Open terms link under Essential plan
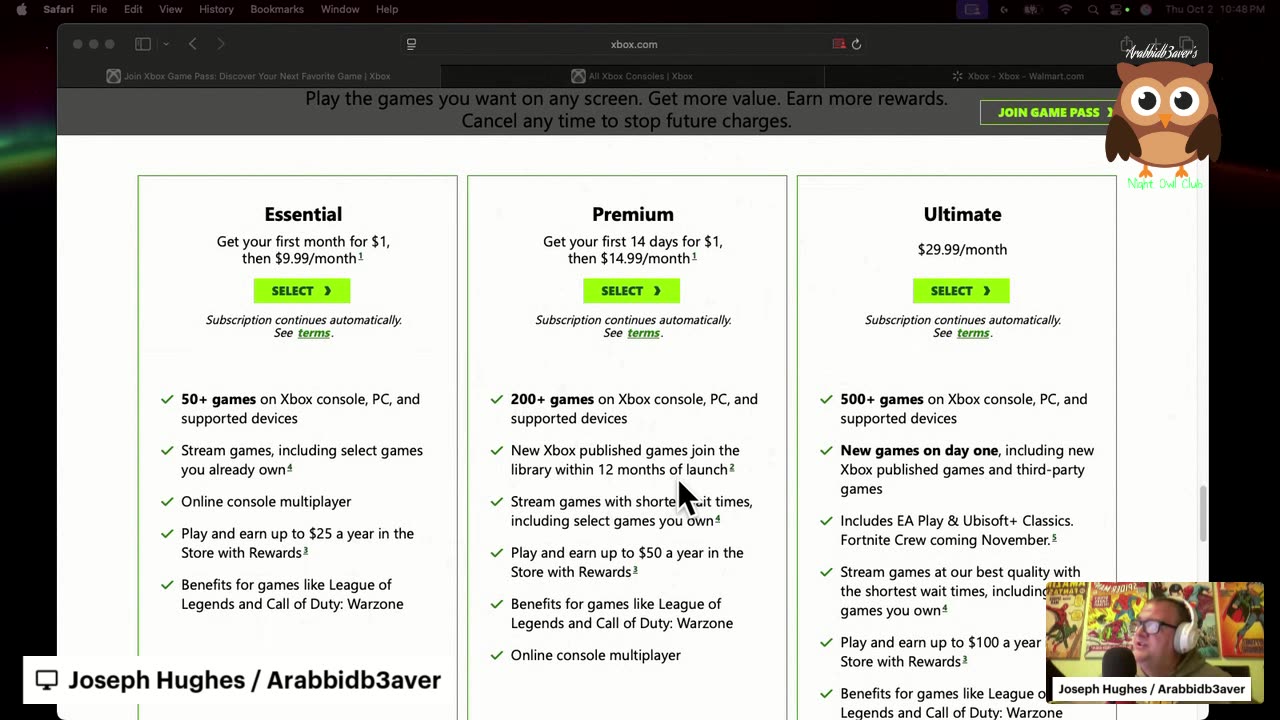Image resolution: width=1280 pixels, height=720 pixels. tap(313, 333)
